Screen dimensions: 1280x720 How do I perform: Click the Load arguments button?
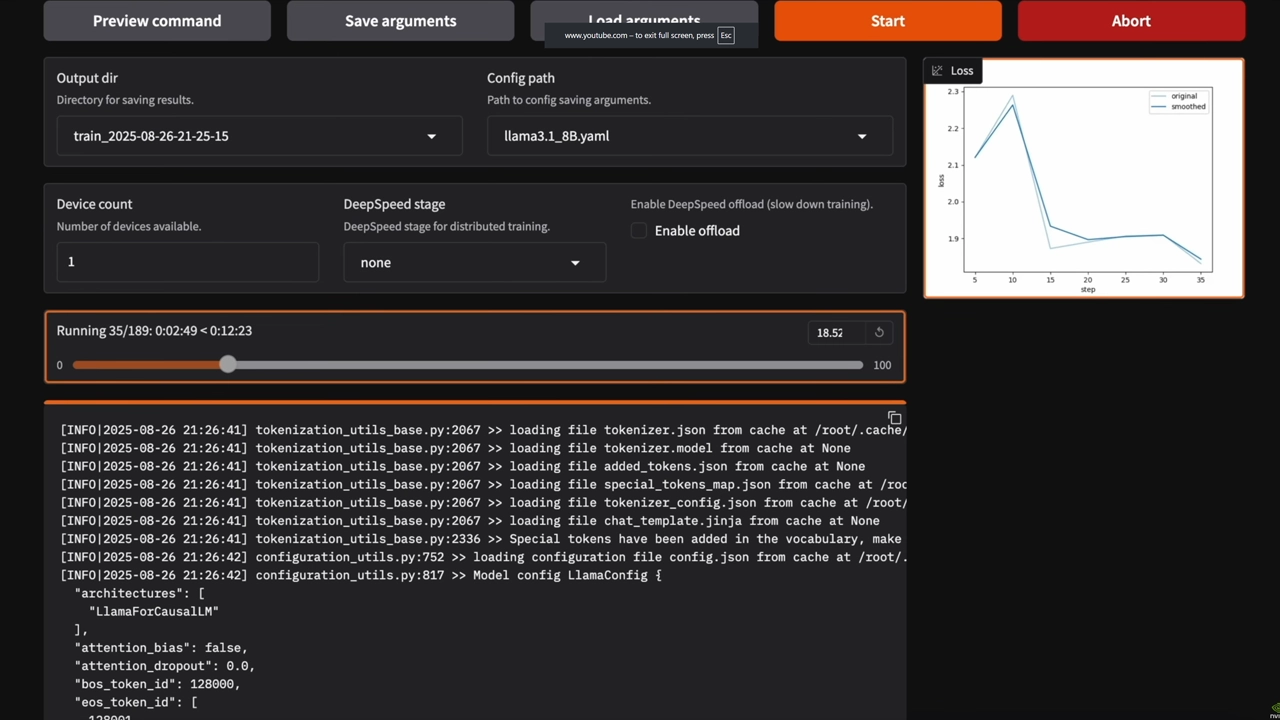coord(644,14)
